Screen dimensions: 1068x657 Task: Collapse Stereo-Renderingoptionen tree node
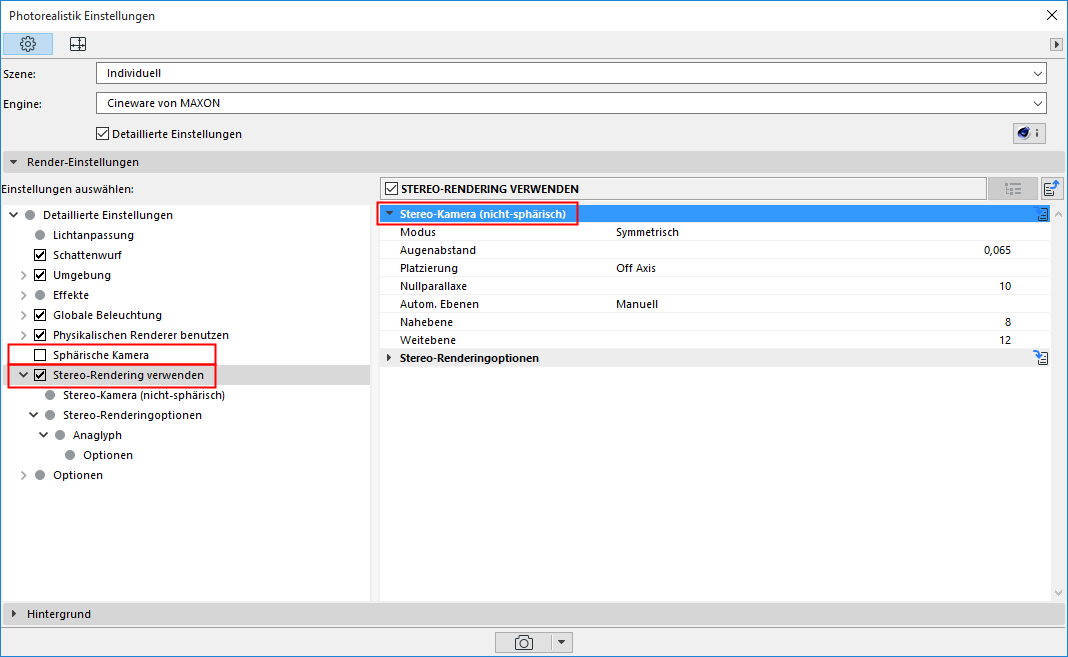pos(33,415)
